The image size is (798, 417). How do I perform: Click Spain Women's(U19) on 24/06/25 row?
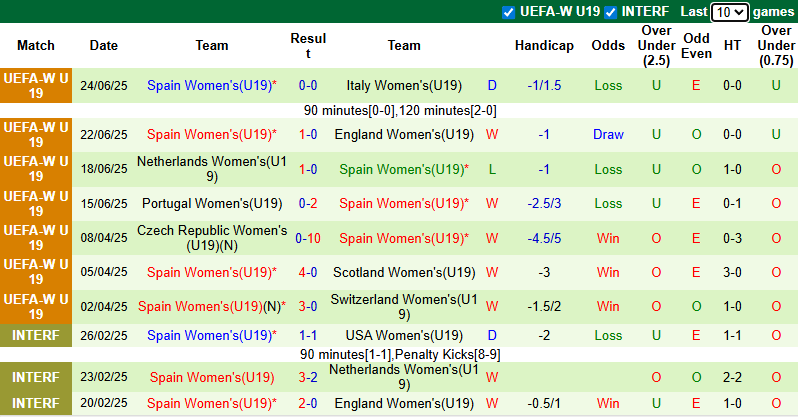coord(211,86)
